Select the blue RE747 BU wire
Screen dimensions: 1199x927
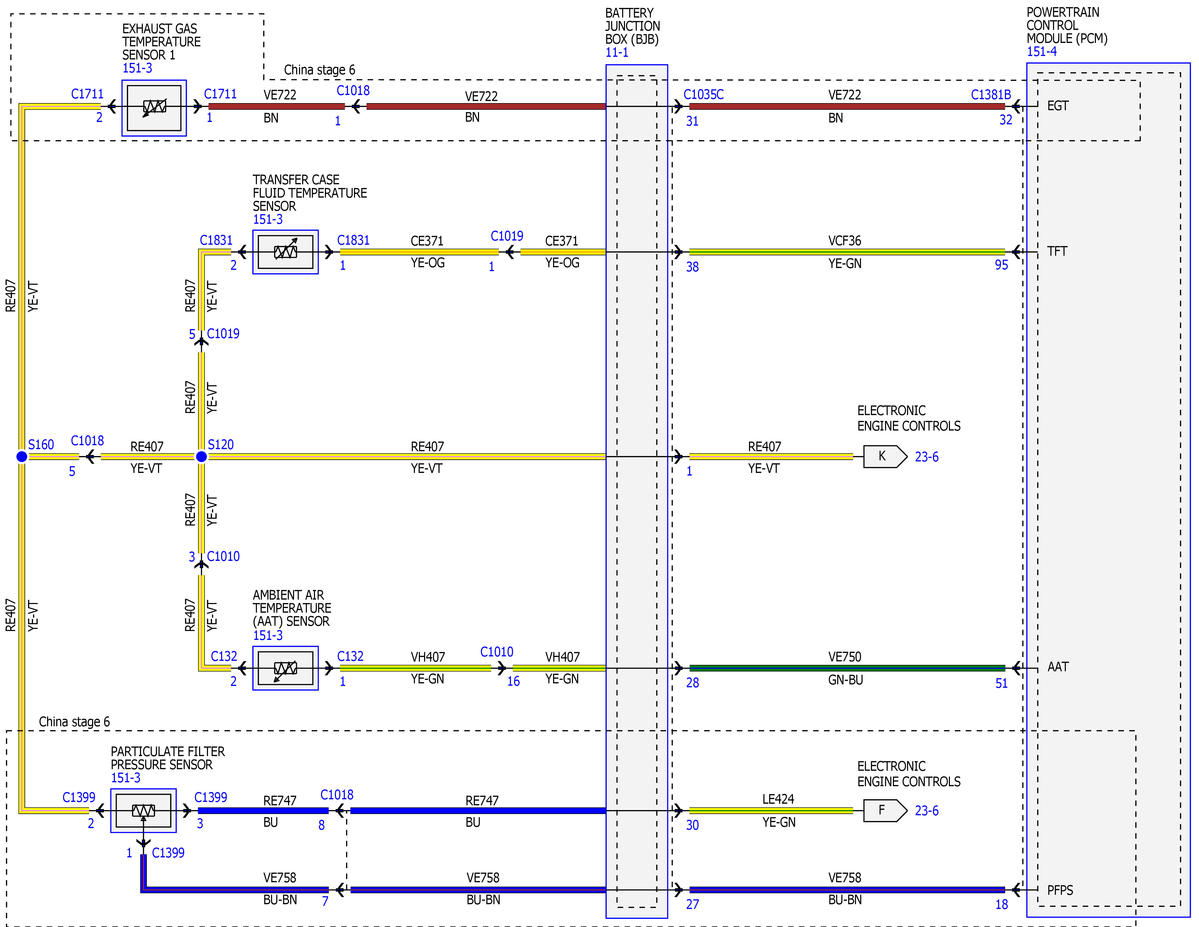tap(478, 811)
